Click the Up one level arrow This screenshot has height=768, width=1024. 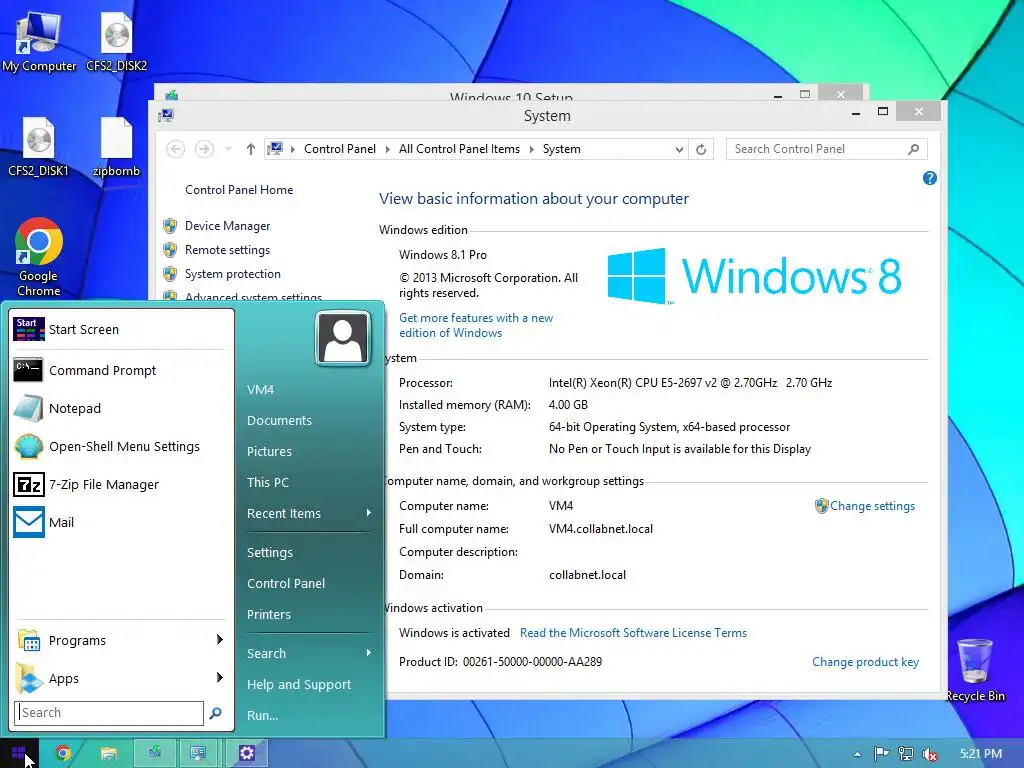point(251,149)
